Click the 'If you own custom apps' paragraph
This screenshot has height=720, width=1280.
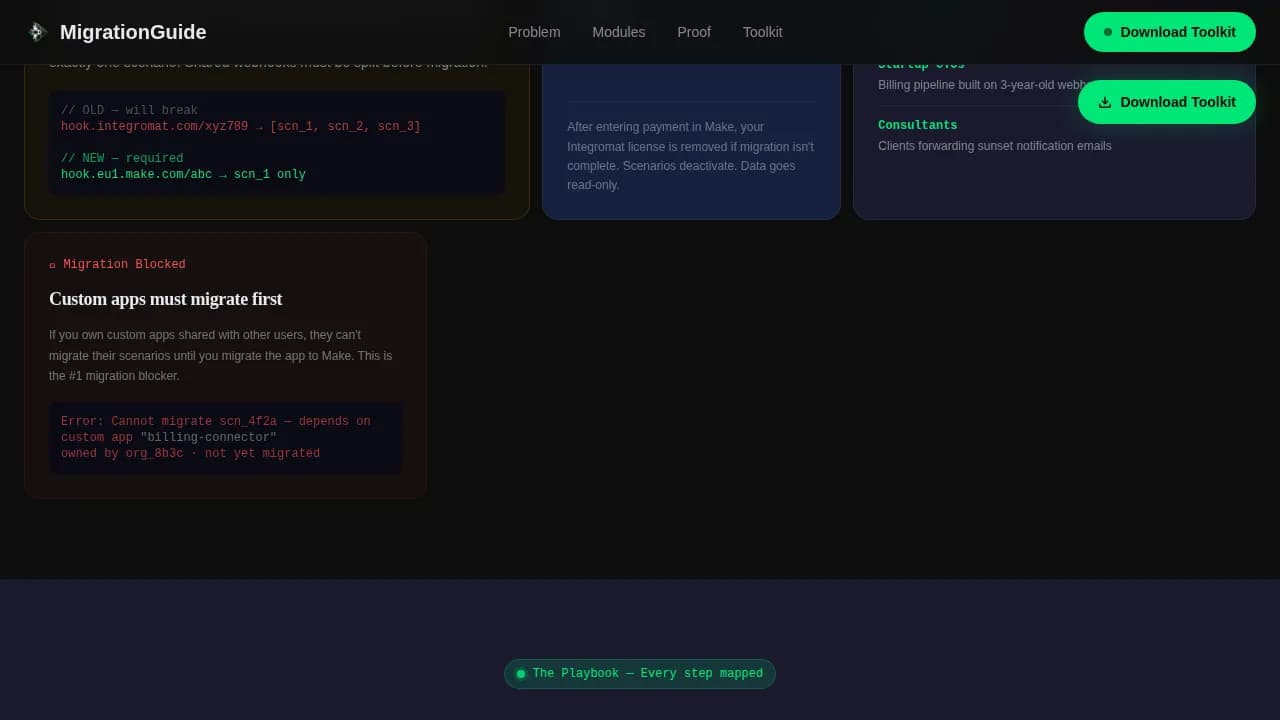(x=221, y=355)
